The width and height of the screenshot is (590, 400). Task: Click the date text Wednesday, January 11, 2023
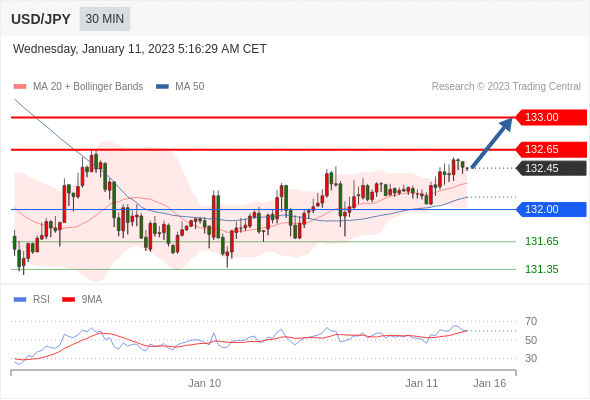pyautogui.click(x=94, y=49)
